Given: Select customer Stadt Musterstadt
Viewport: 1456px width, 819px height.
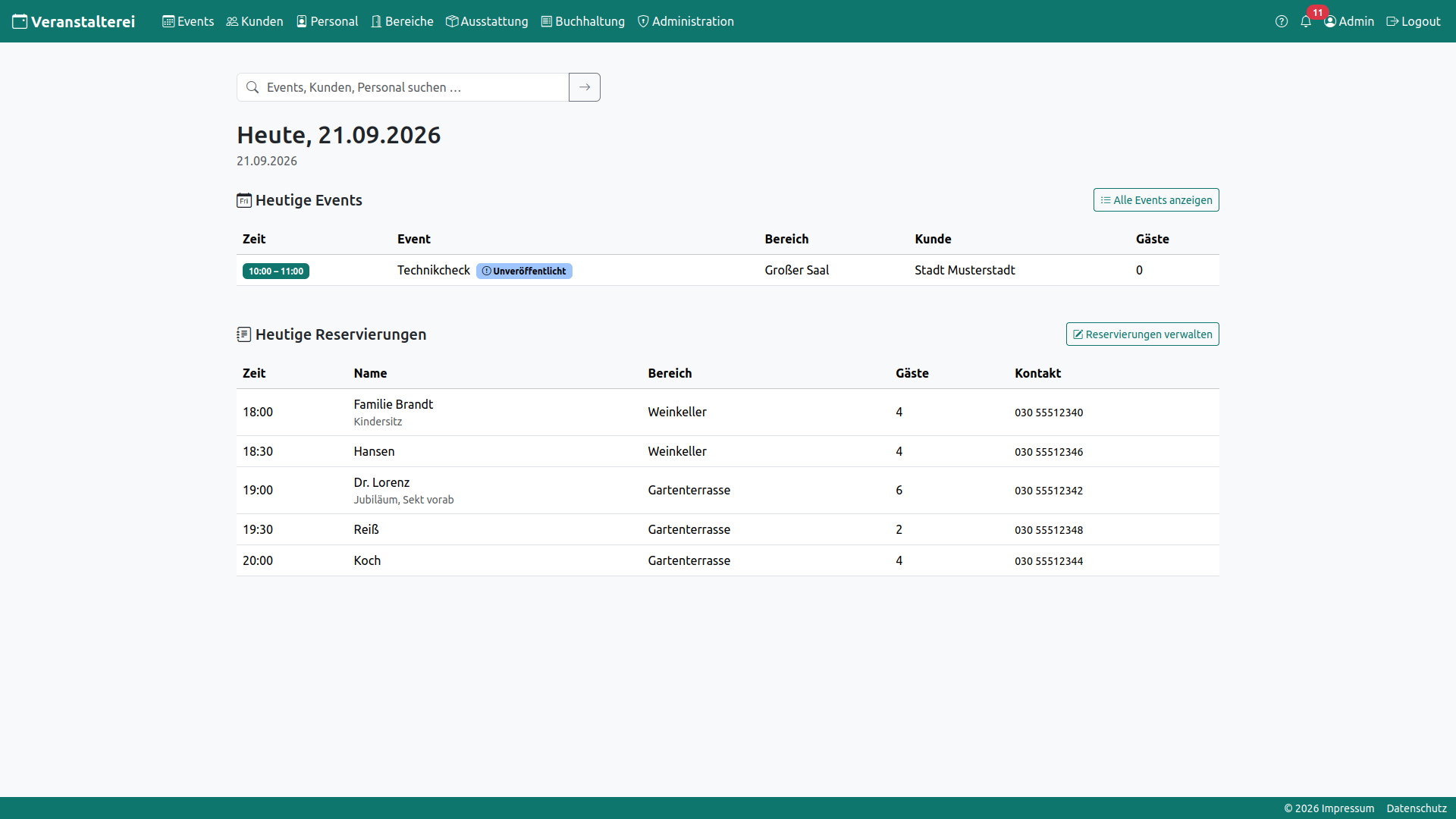Looking at the screenshot, I should tap(965, 270).
